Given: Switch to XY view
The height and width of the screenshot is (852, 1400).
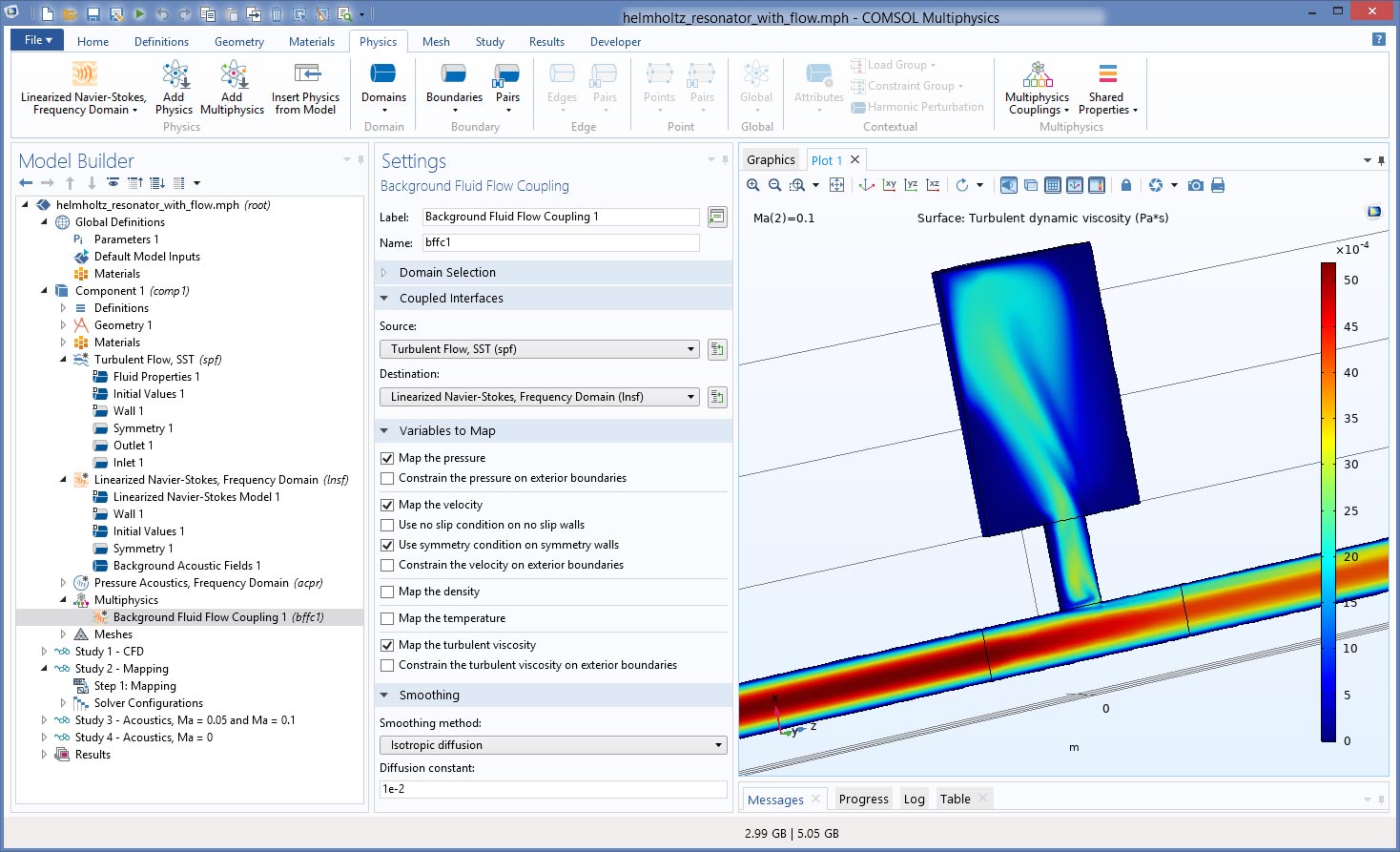Looking at the screenshot, I should (889, 185).
